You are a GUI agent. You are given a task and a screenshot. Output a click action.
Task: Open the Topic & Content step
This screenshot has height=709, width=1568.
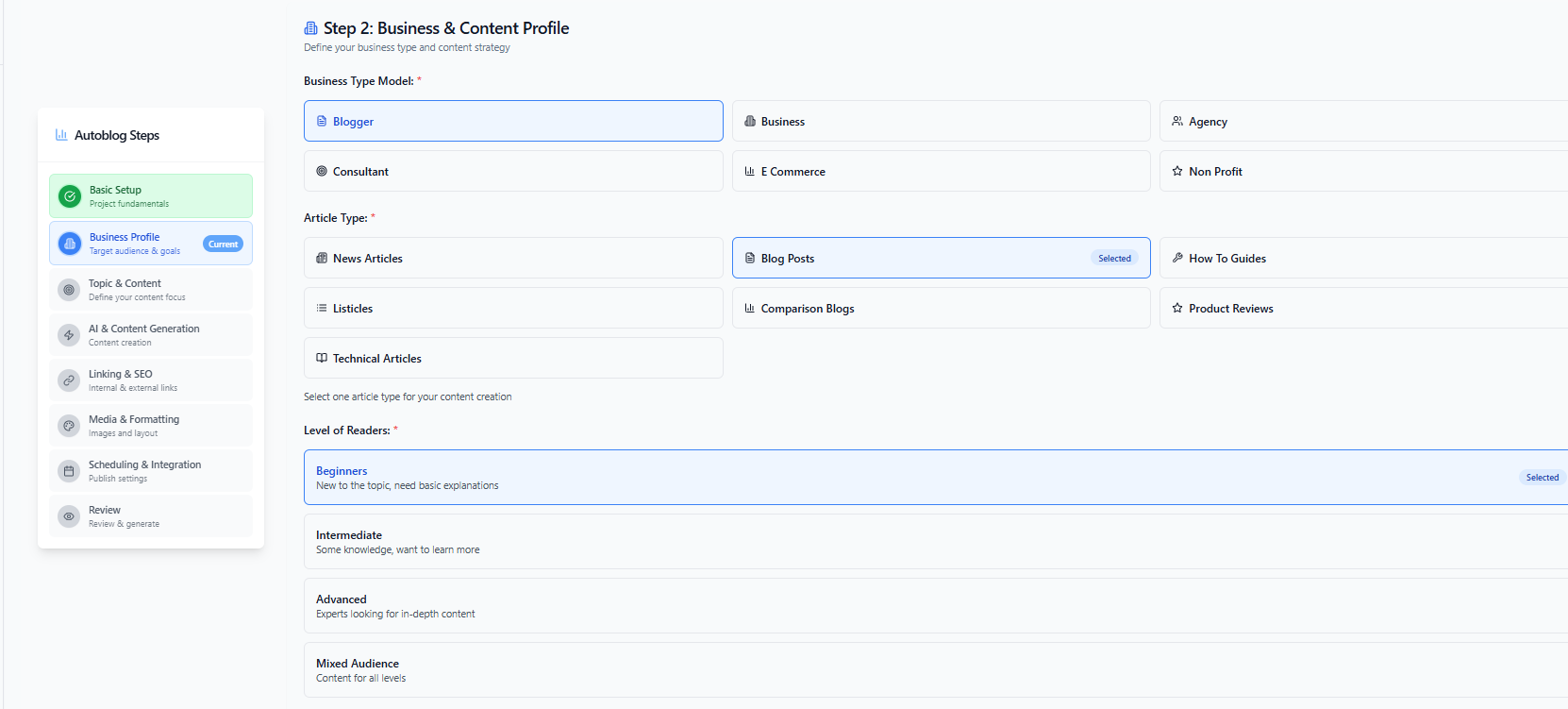click(151, 290)
